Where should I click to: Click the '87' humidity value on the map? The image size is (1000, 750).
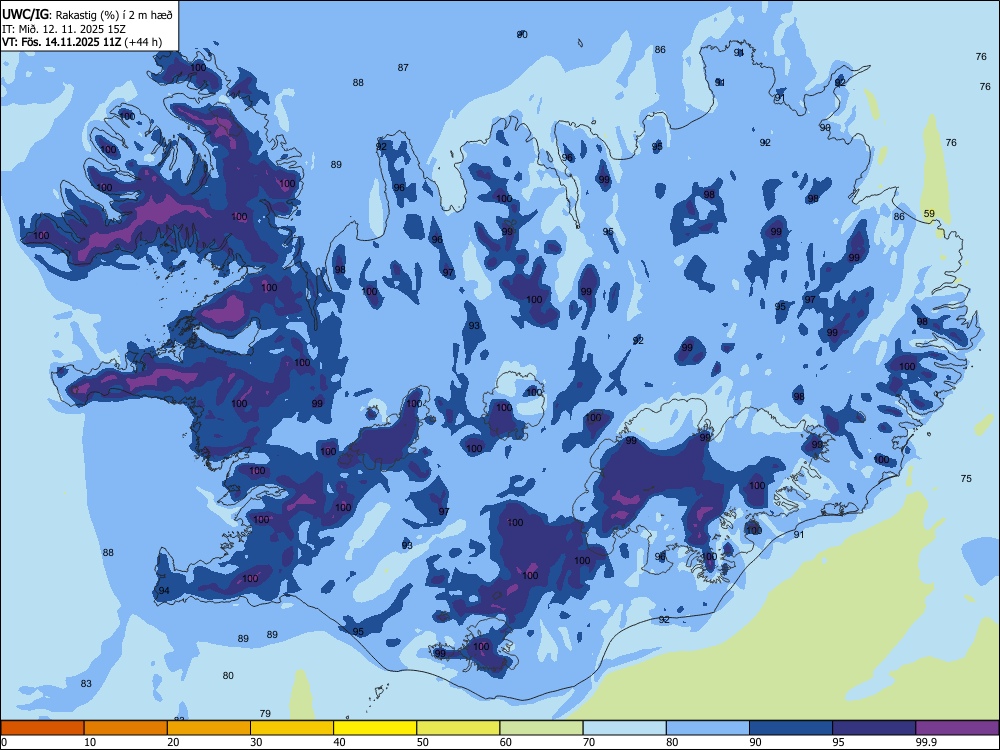(403, 68)
